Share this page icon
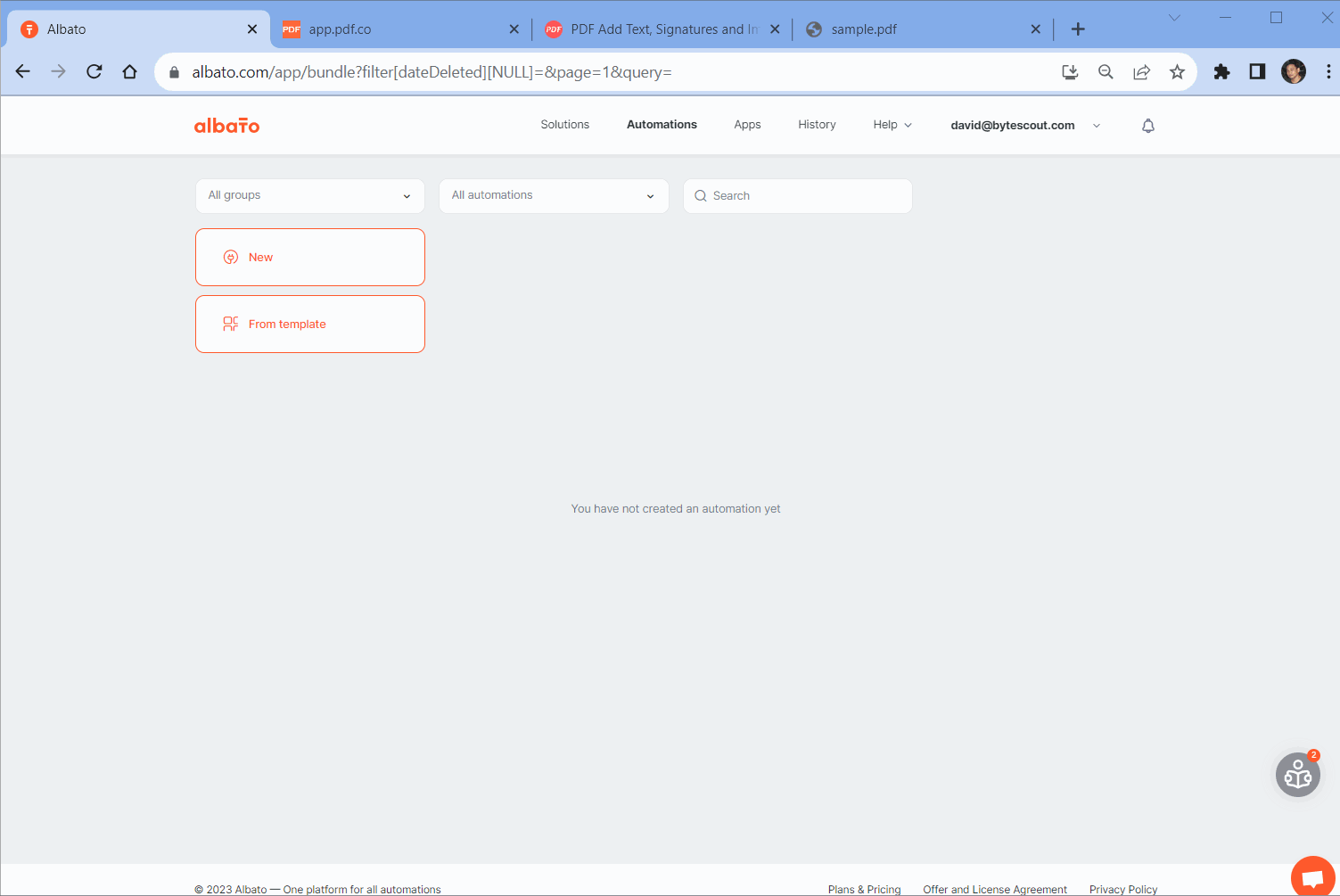 coord(1141,72)
